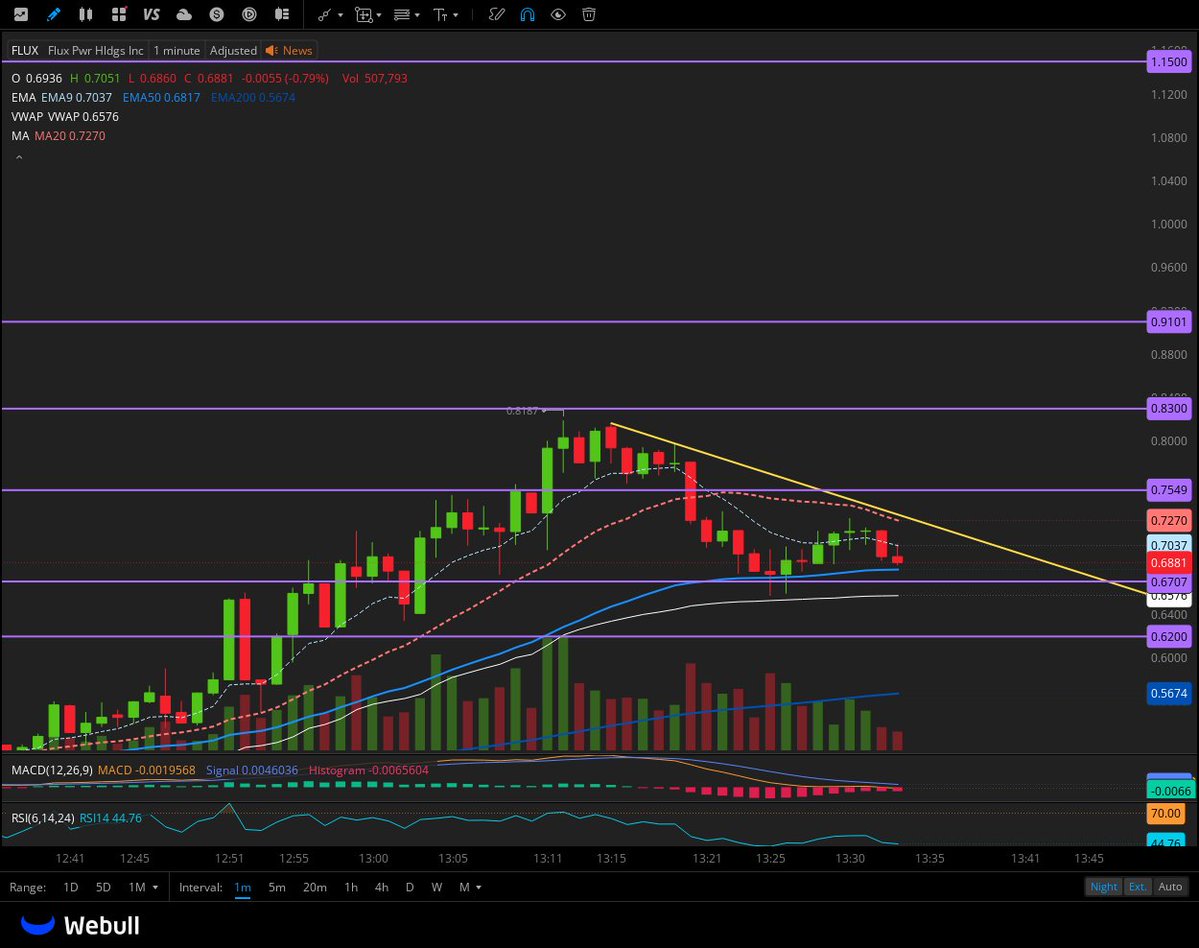This screenshot has width=1199, height=948.
Task: Select the 0.9101 horizontal line price tag
Action: [x=1169, y=322]
